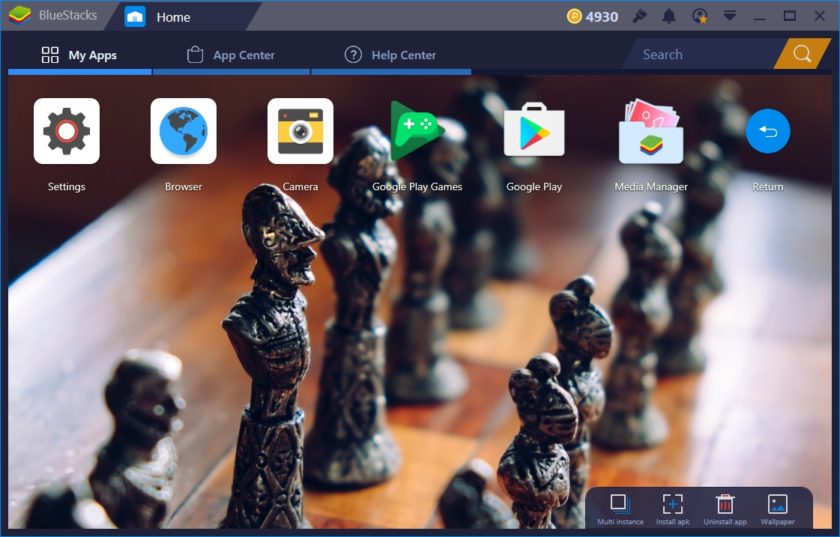Switch to App Center tab

point(231,55)
